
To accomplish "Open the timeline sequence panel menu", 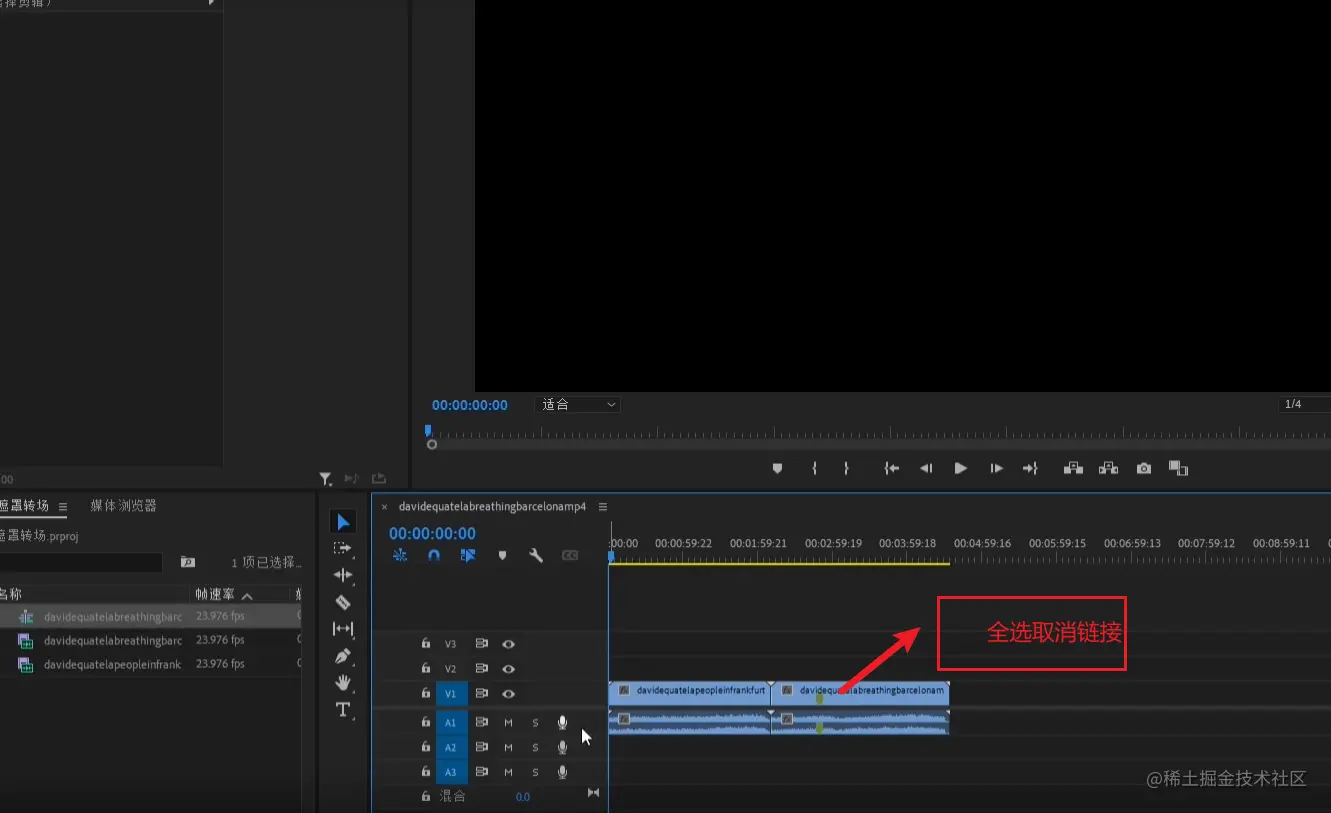I will click(603, 507).
